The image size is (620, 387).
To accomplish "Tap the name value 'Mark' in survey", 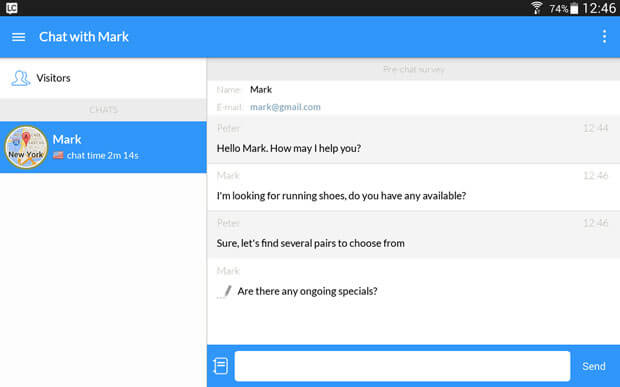I will (x=261, y=90).
